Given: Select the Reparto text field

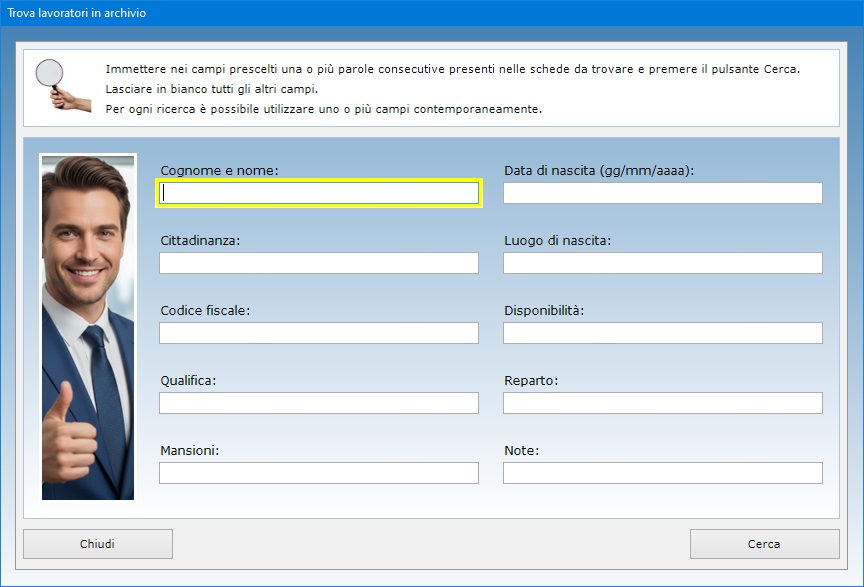Looking at the screenshot, I should 662,403.
